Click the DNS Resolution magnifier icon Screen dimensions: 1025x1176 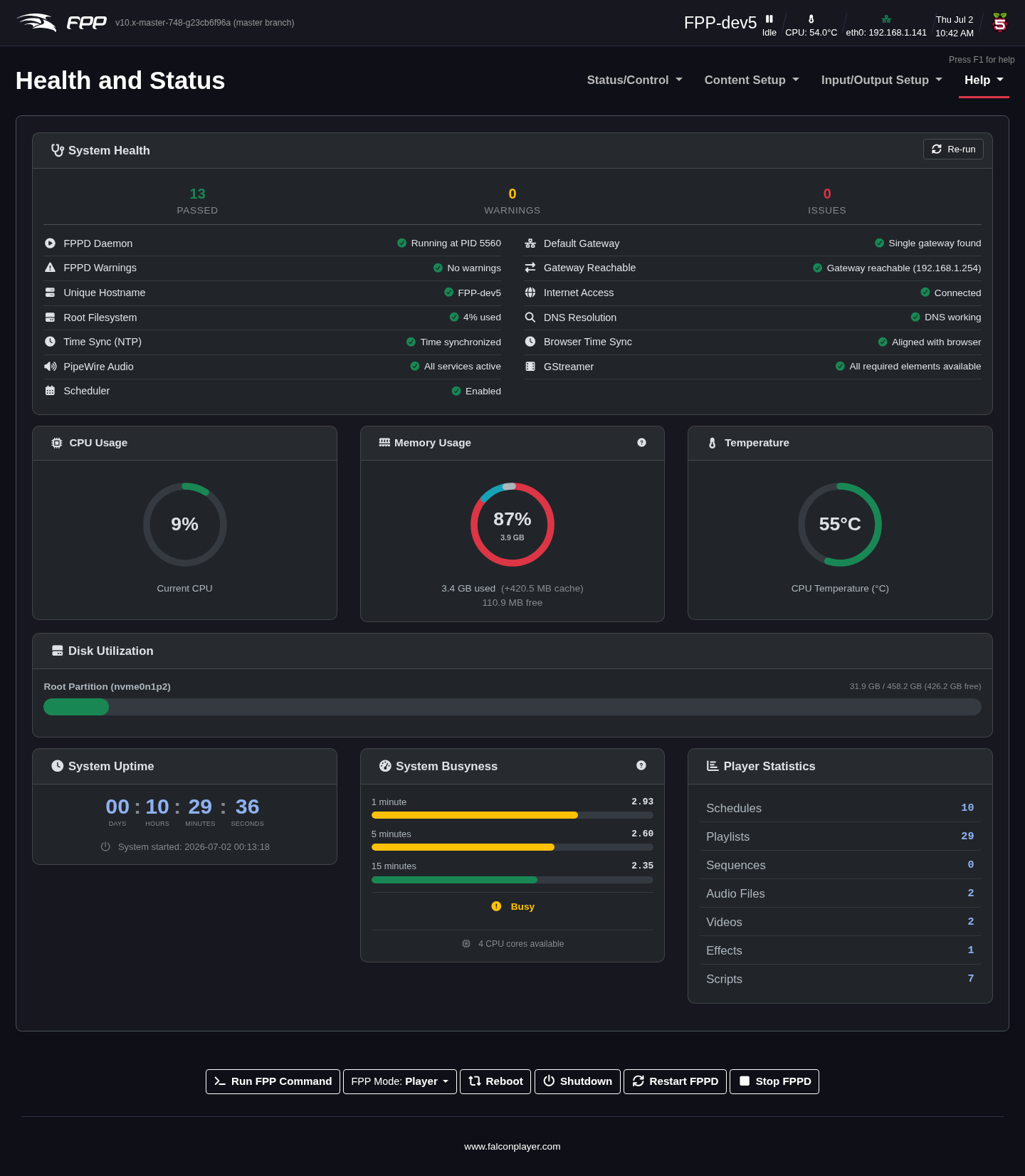[530, 317]
